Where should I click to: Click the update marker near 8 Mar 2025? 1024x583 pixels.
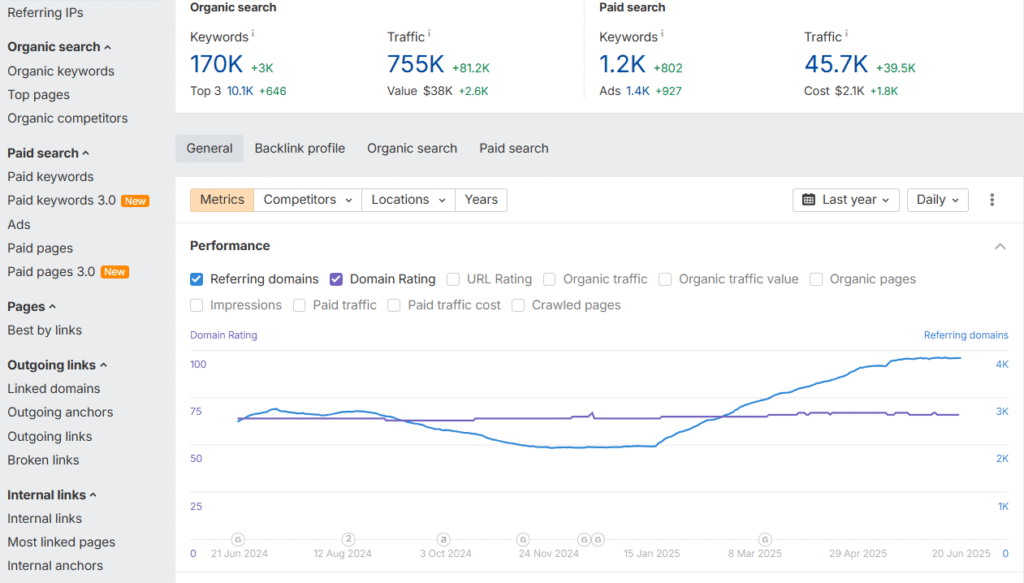tap(765, 539)
